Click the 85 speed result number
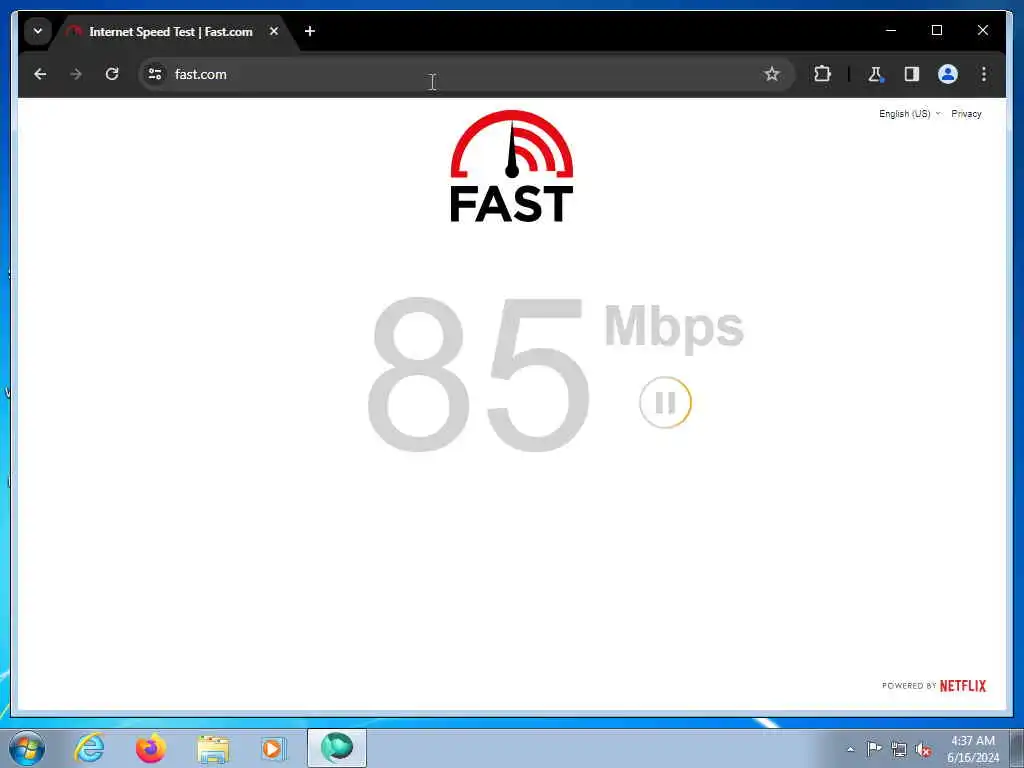This screenshot has width=1024, height=768. pyautogui.click(x=479, y=374)
